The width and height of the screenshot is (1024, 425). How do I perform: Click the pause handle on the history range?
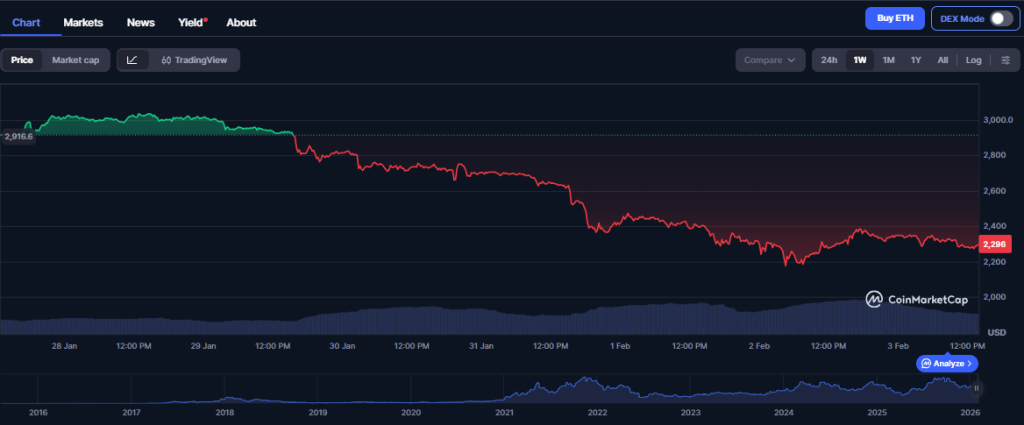click(x=976, y=388)
